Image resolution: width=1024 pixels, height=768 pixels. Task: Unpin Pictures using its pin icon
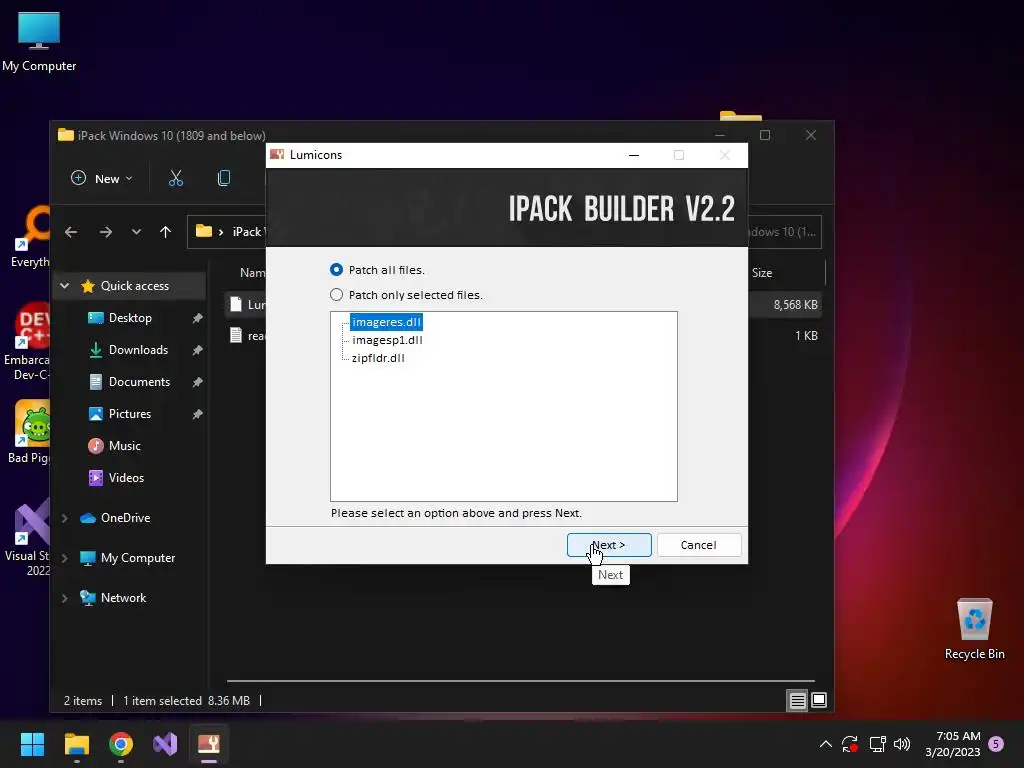[197, 414]
